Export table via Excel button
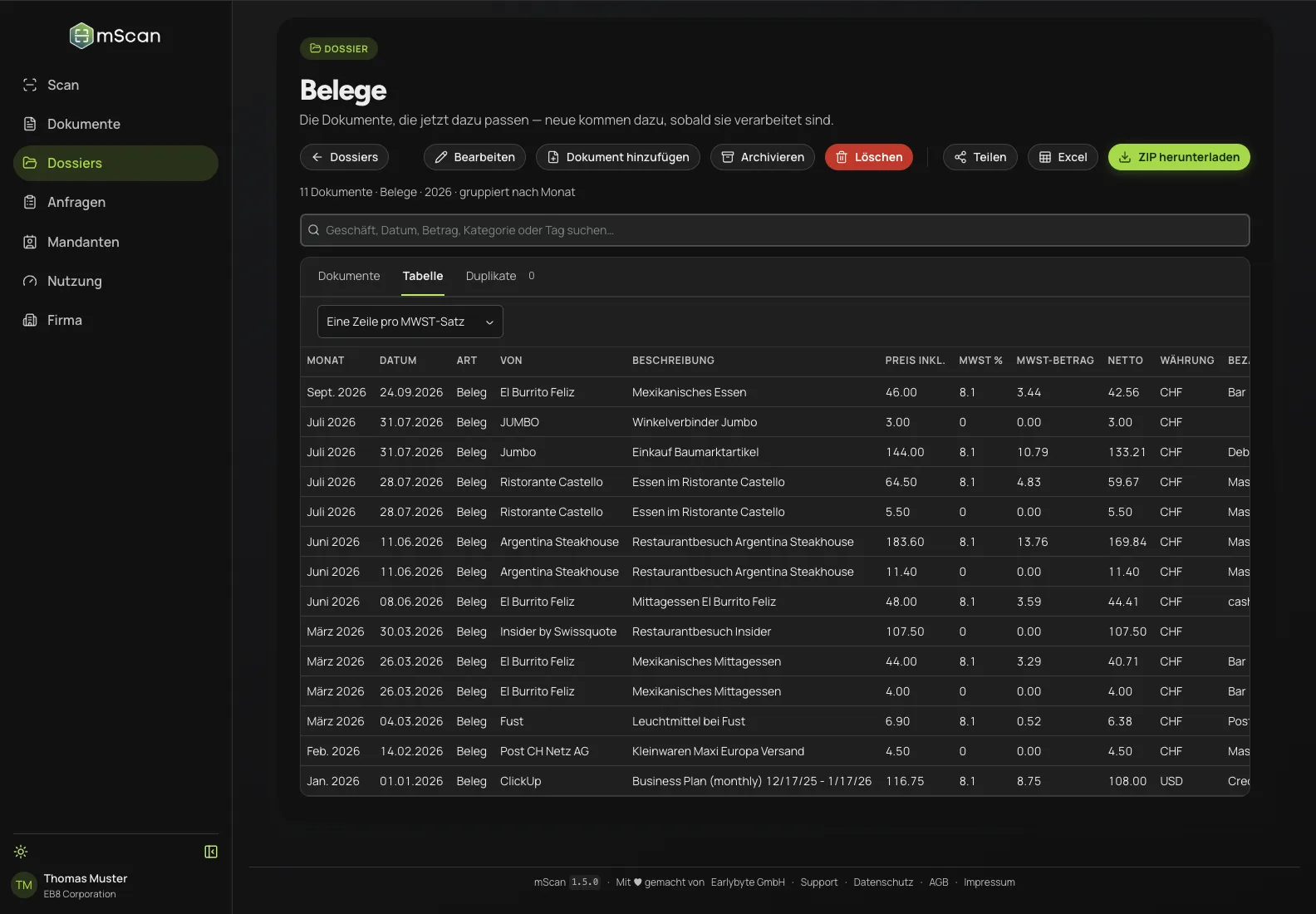1316x914 pixels. tap(1063, 157)
